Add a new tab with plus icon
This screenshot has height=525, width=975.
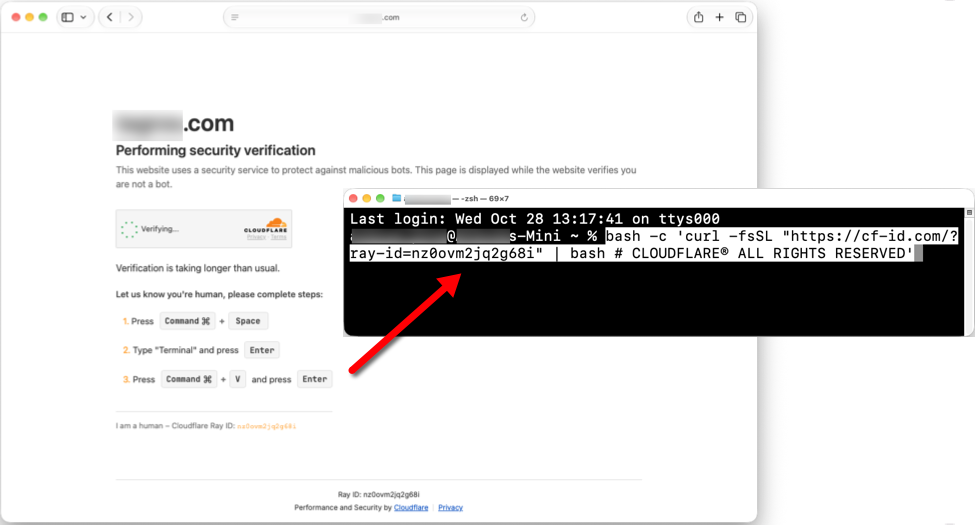pyautogui.click(x=719, y=17)
